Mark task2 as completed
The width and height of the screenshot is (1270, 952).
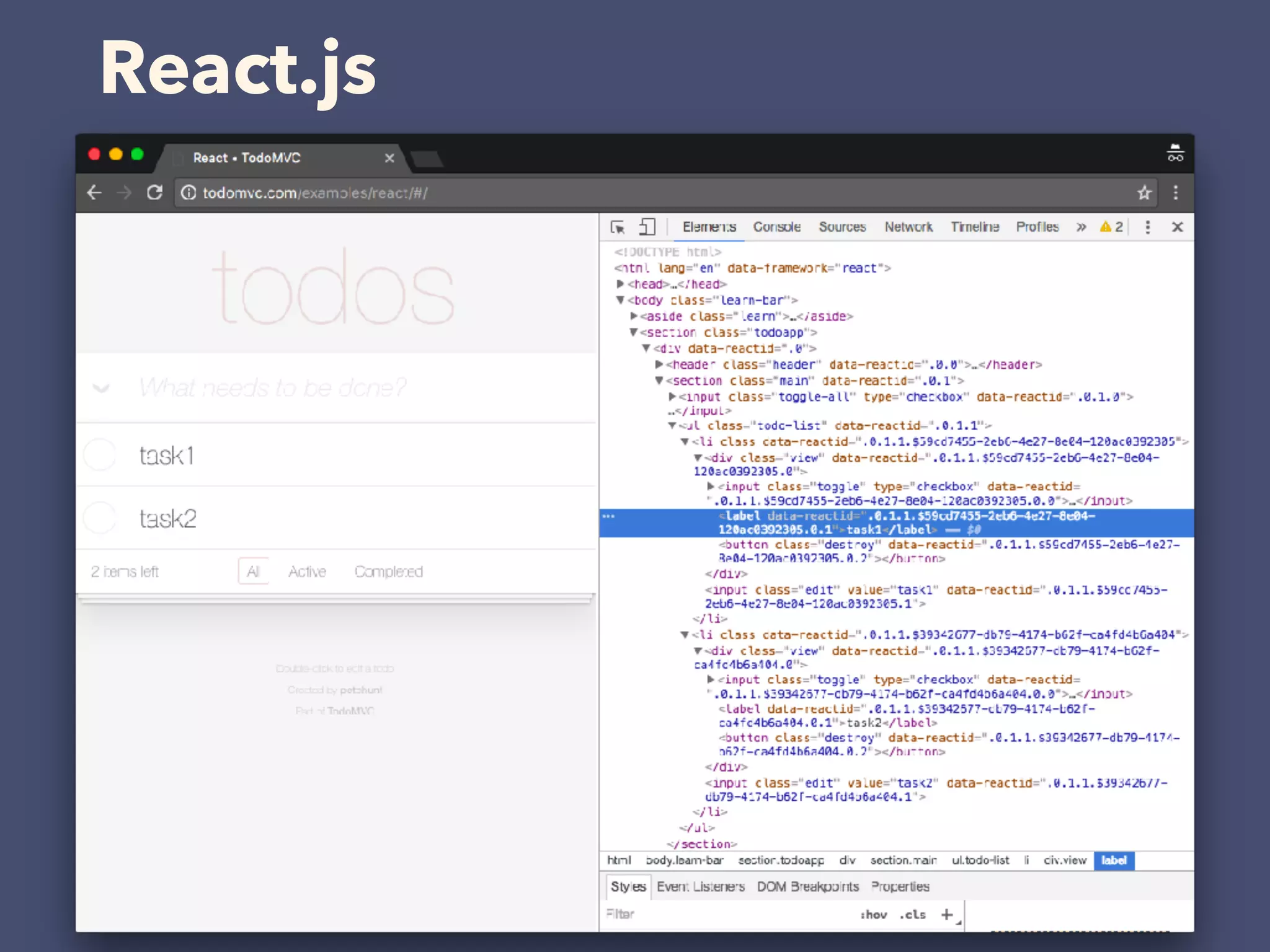click(x=100, y=518)
